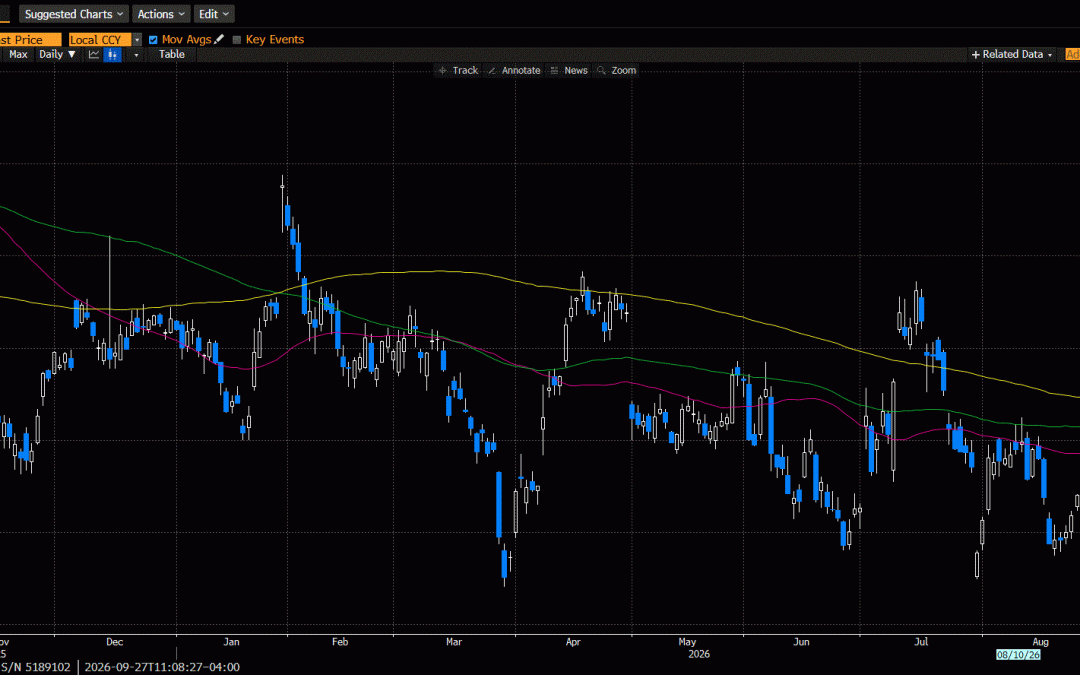Click the S/N 5189102 status text
Viewport: 1080px width, 675px height.
(x=35, y=667)
